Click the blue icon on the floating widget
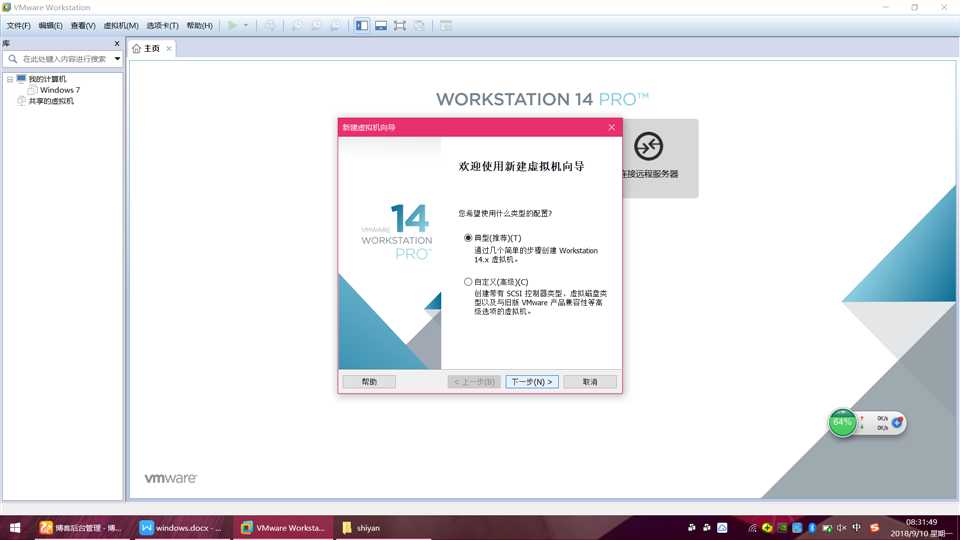This screenshot has height=540, width=960. pyautogui.click(x=898, y=422)
